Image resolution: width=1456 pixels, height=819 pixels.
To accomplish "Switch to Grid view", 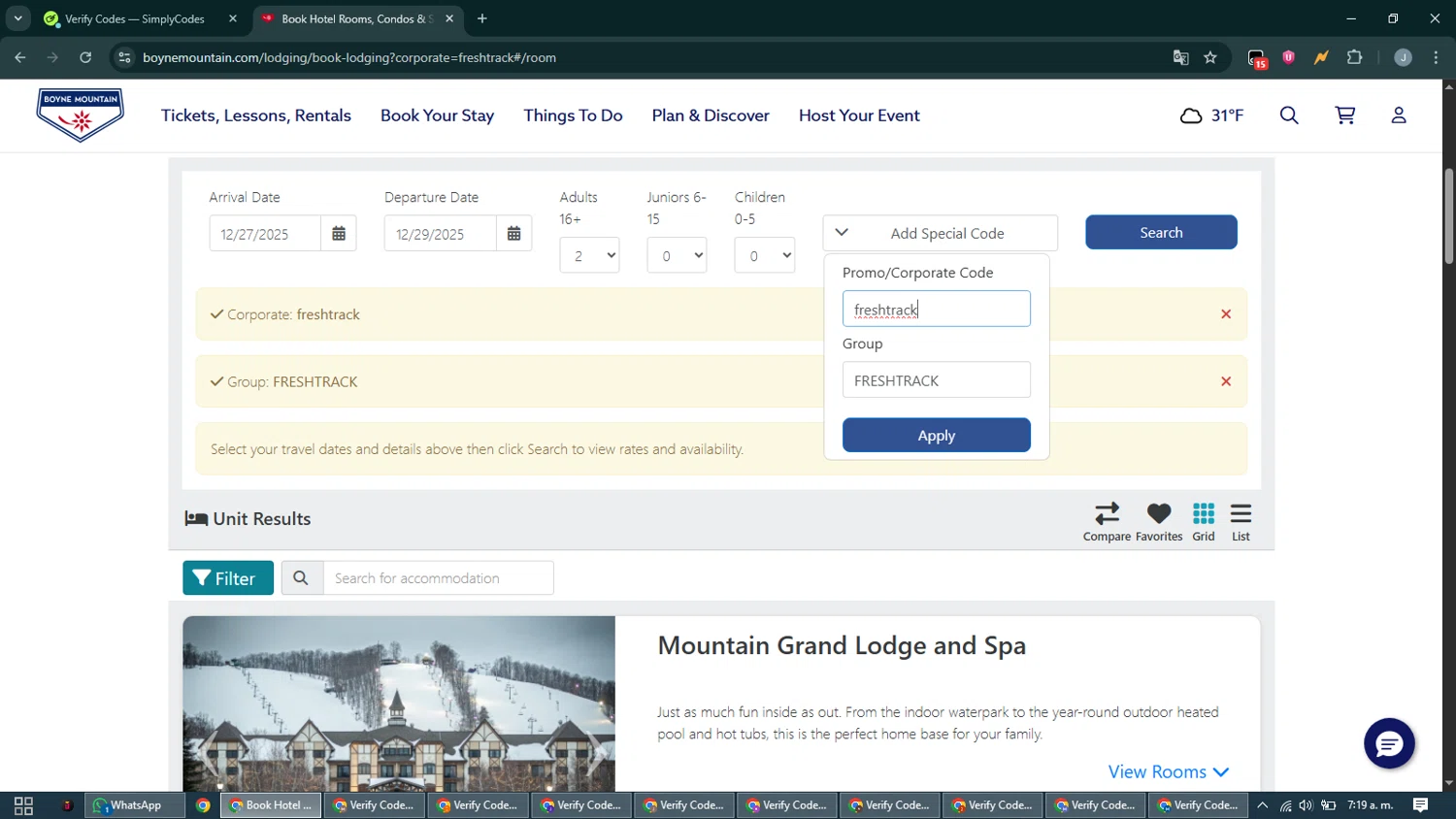I will click(1204, 522).
